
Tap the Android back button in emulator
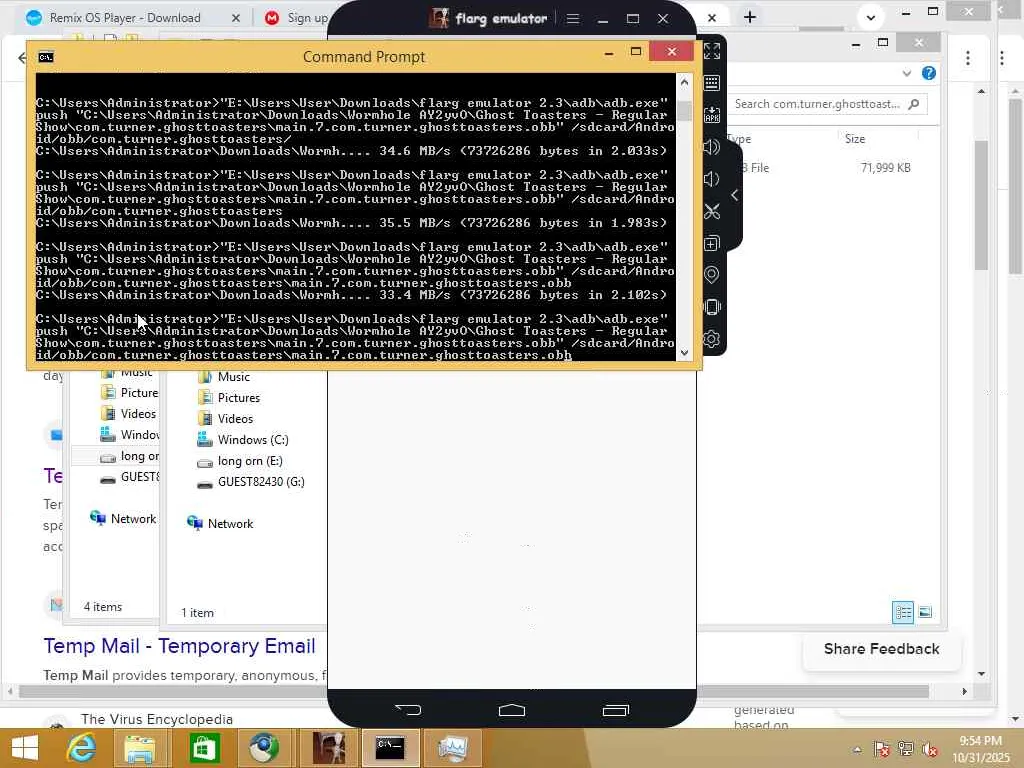pos(408,710)
